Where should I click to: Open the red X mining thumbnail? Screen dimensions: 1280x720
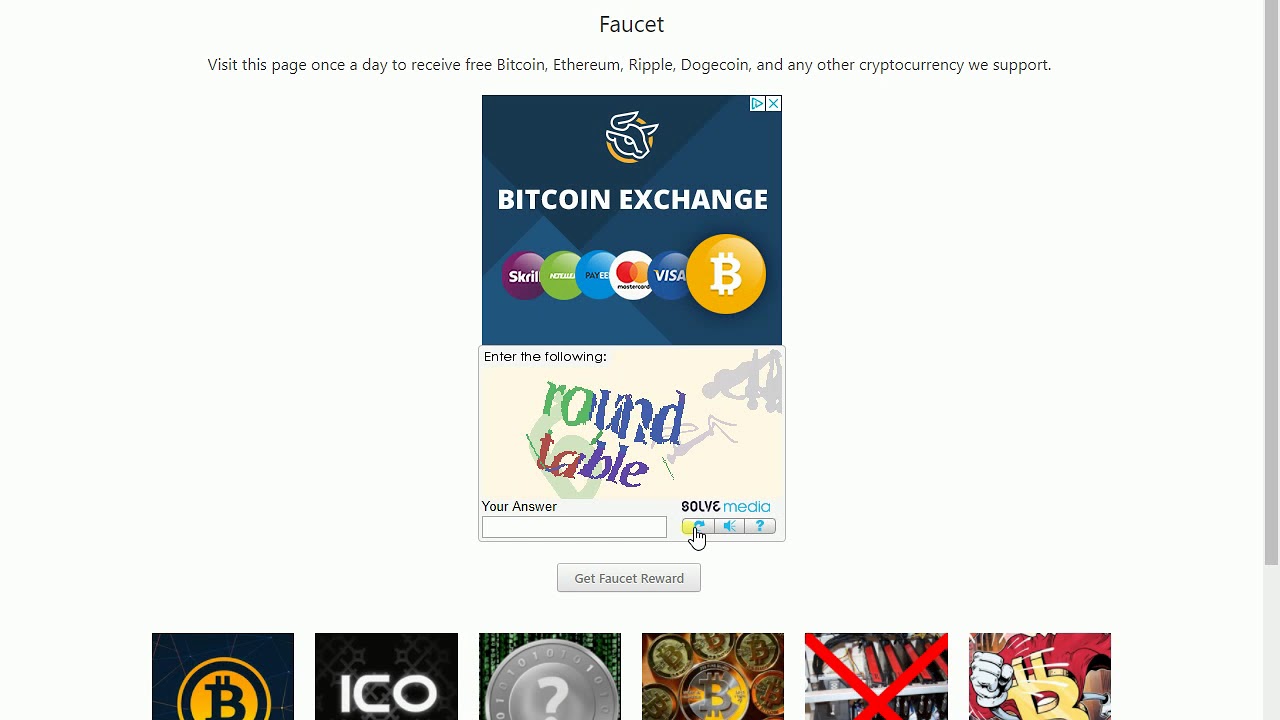pyautogui.click(x=876, y=676)
